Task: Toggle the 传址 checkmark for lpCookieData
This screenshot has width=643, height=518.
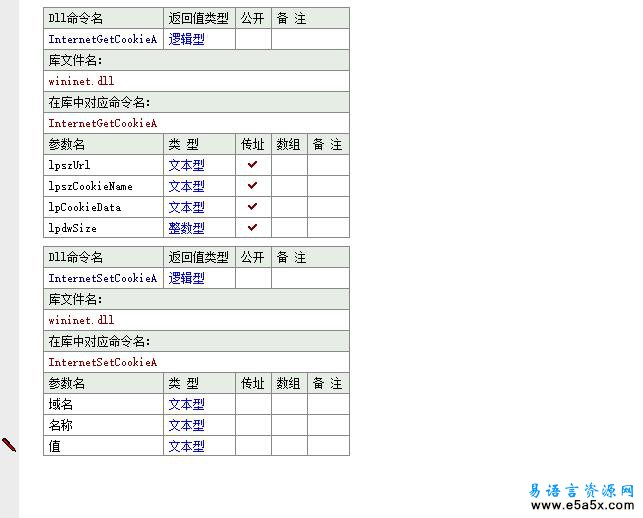Action: pyautogui.click(x=253, y=206)
